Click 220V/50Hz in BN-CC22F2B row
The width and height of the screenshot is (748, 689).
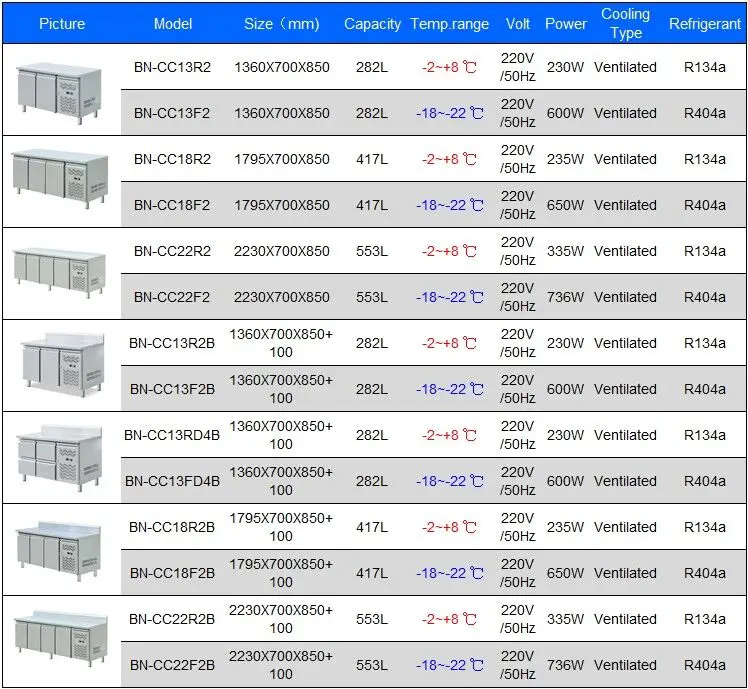(518, 665)
